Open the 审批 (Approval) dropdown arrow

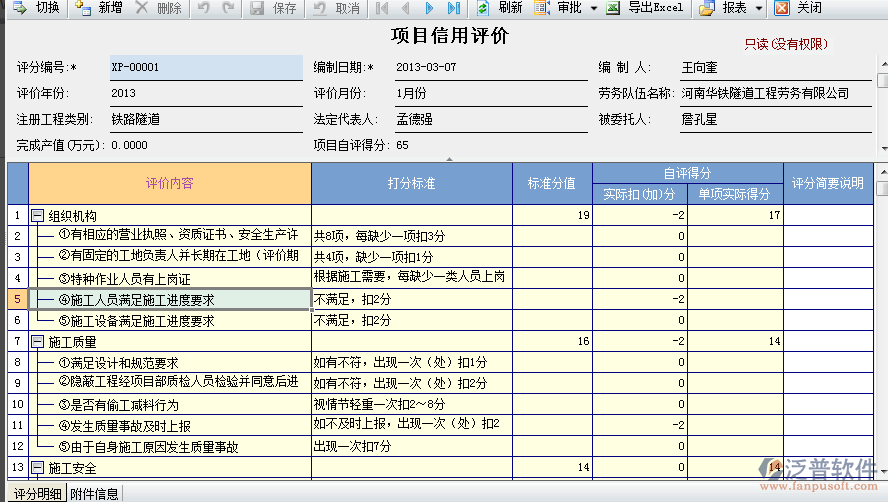(593, 8)
